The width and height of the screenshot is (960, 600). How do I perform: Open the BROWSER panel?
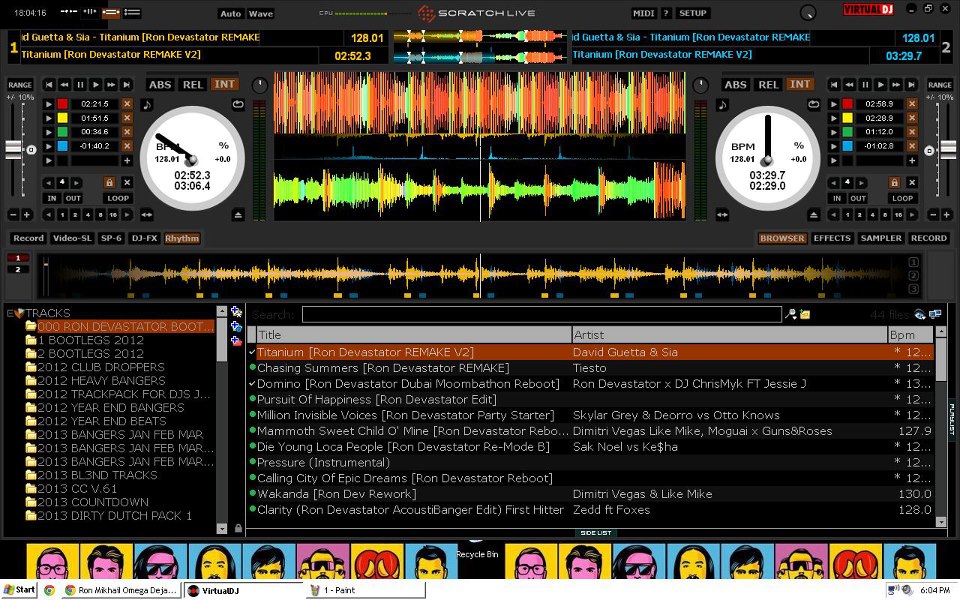[x=782, y=238]
